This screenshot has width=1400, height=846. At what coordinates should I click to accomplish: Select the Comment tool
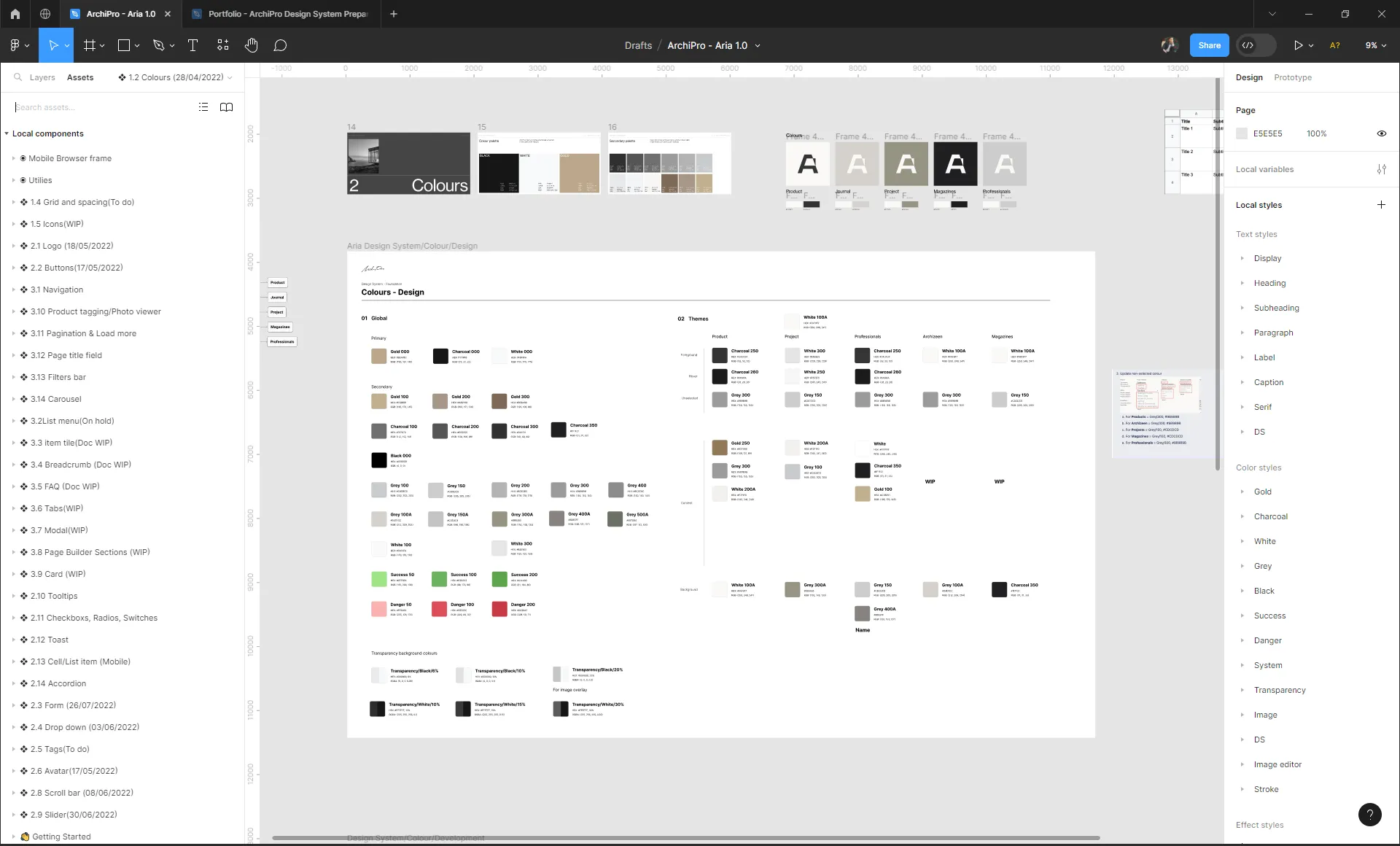[x=280, y=45]
